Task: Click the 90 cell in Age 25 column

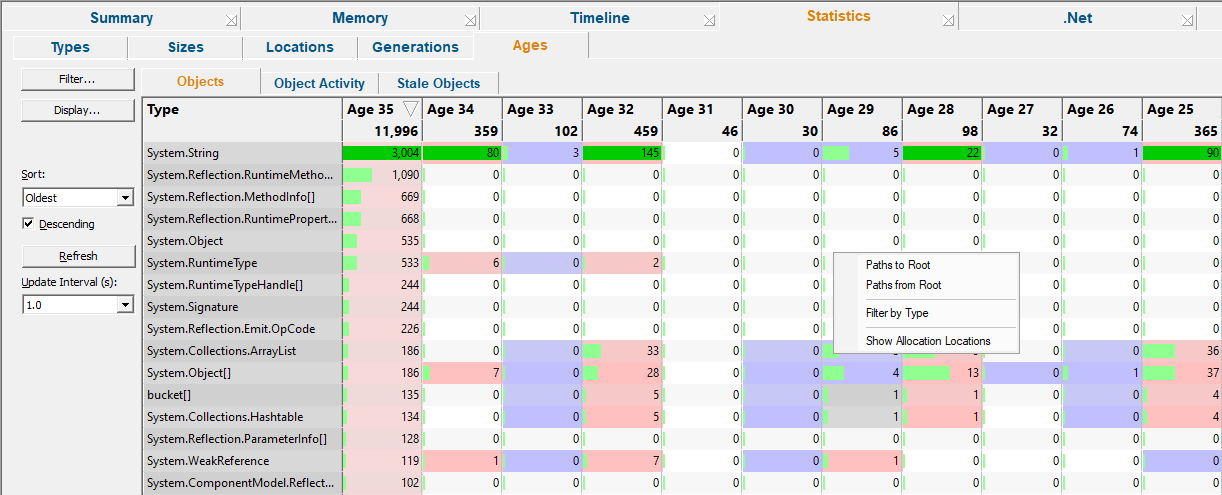Action: (x=1182, y=153)
